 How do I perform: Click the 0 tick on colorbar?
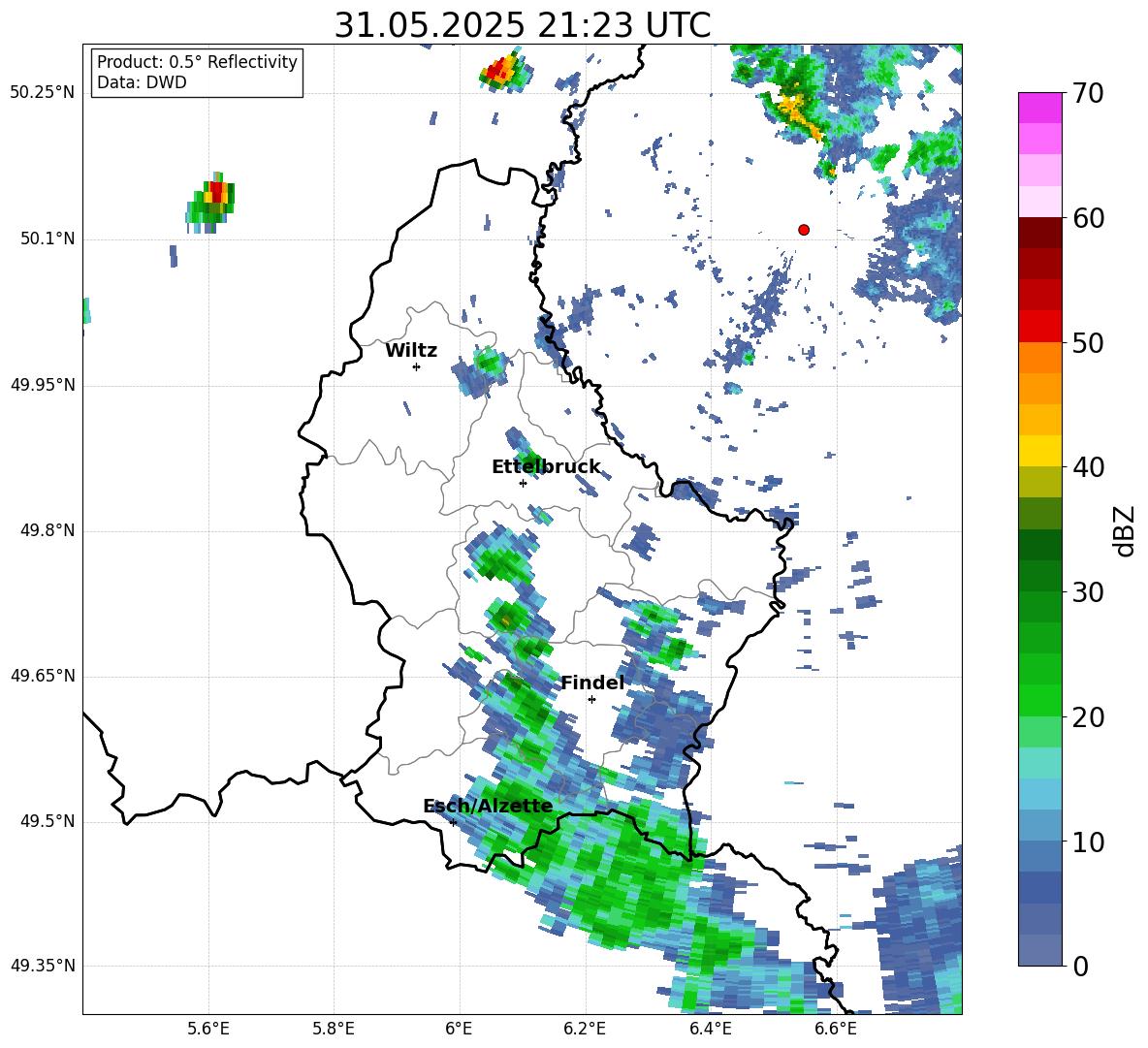pos(1081,967)
